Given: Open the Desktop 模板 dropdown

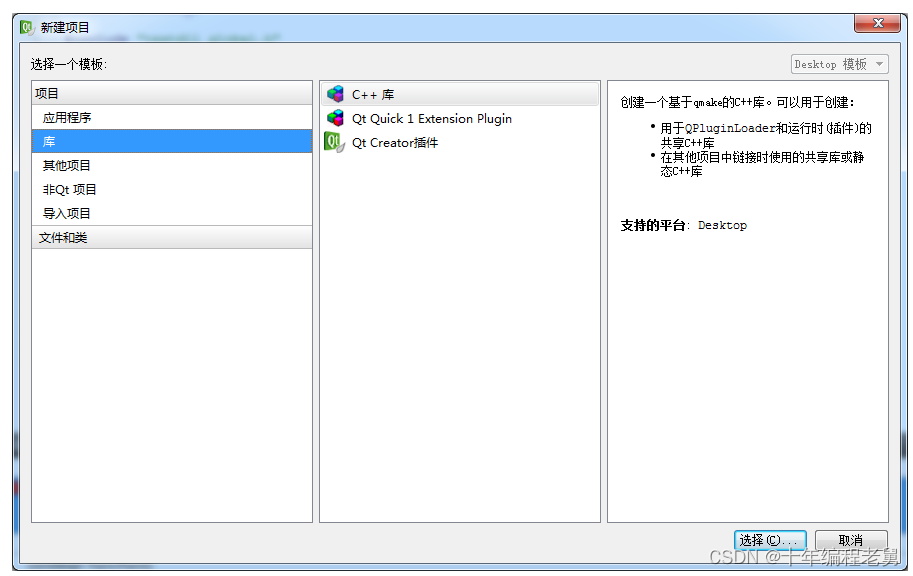Looking at the screenshot, I should (838, 63).
